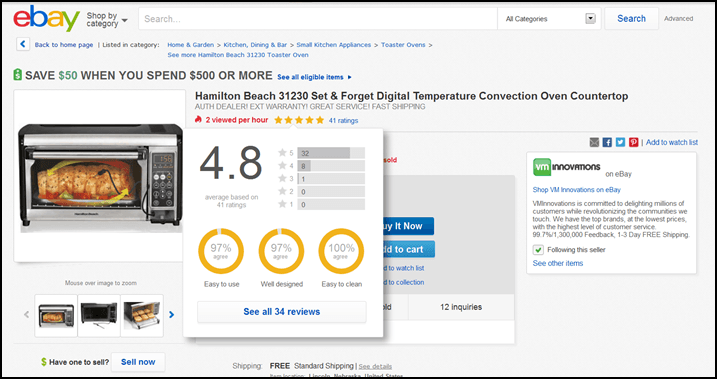
Task: Click the 5-star rating bar
Action: 331,153
